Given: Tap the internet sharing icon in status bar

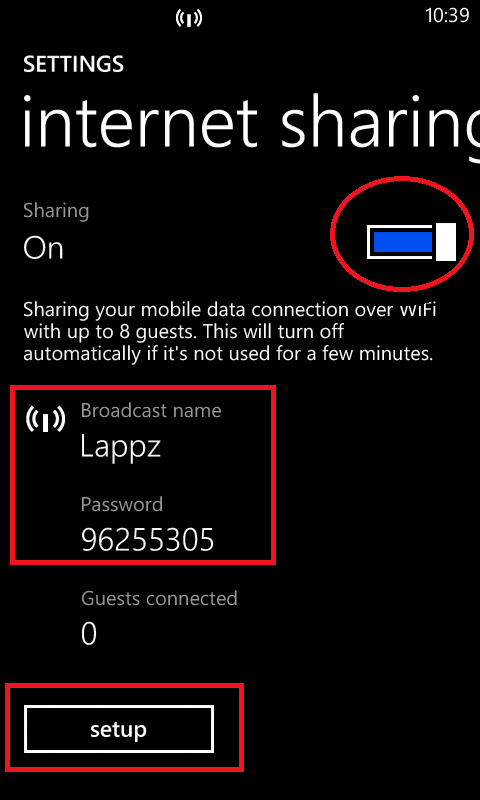Looking at the screenshot, I should tap(189, 19).
